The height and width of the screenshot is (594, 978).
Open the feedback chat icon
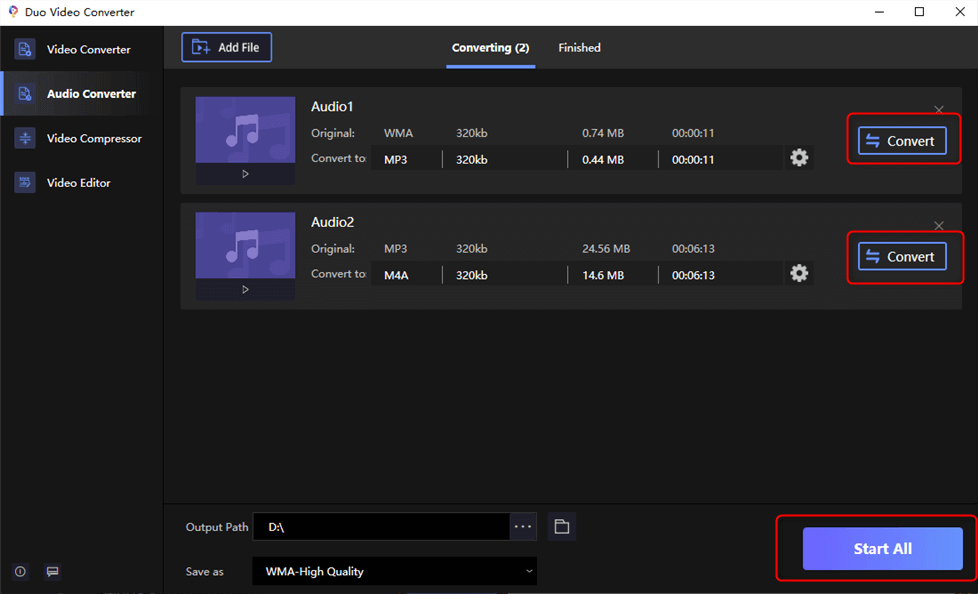pos(53,571)
